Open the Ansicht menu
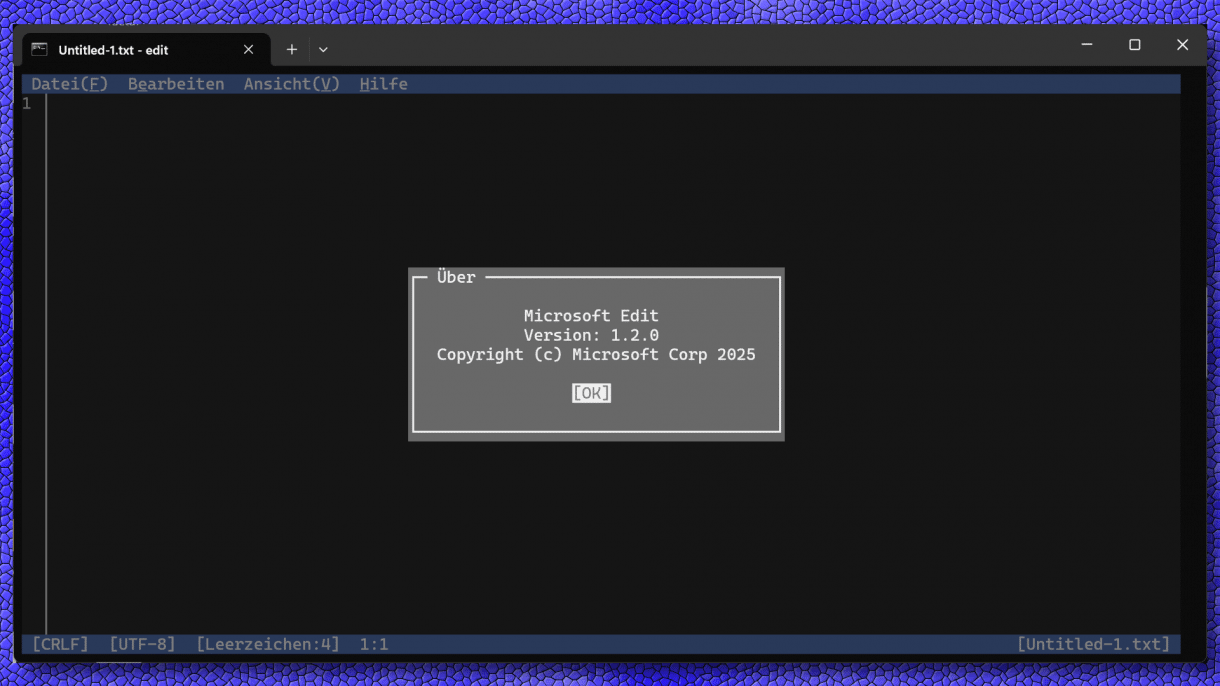This screenshot has width=1220, height=686. point(290,83)
